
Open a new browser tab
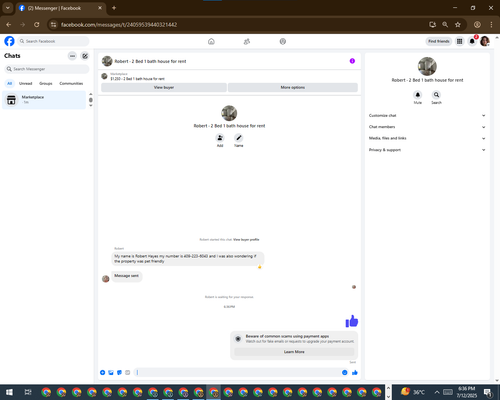click(x=114, y=8)
